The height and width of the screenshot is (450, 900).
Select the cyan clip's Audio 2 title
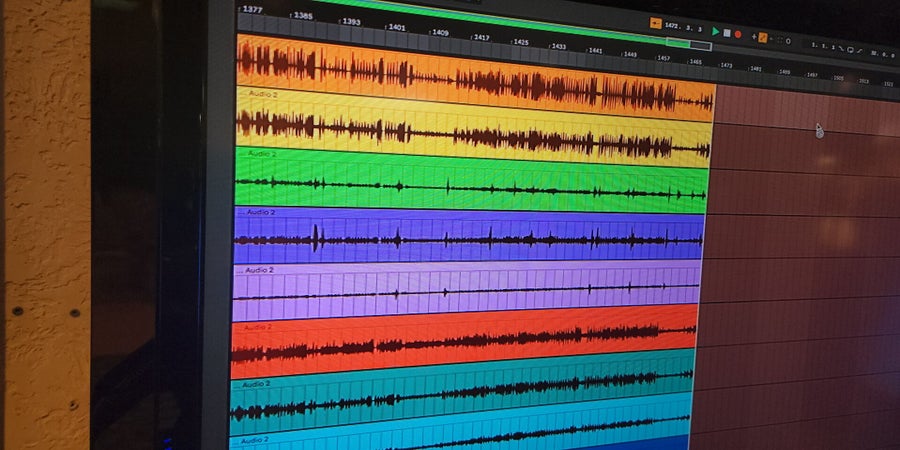(255, 440)
